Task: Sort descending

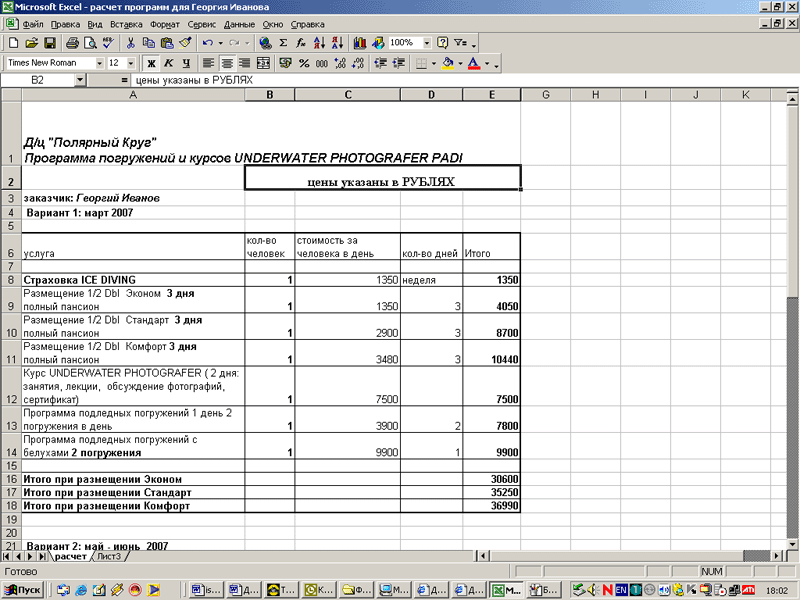Action: click(337, 43)
